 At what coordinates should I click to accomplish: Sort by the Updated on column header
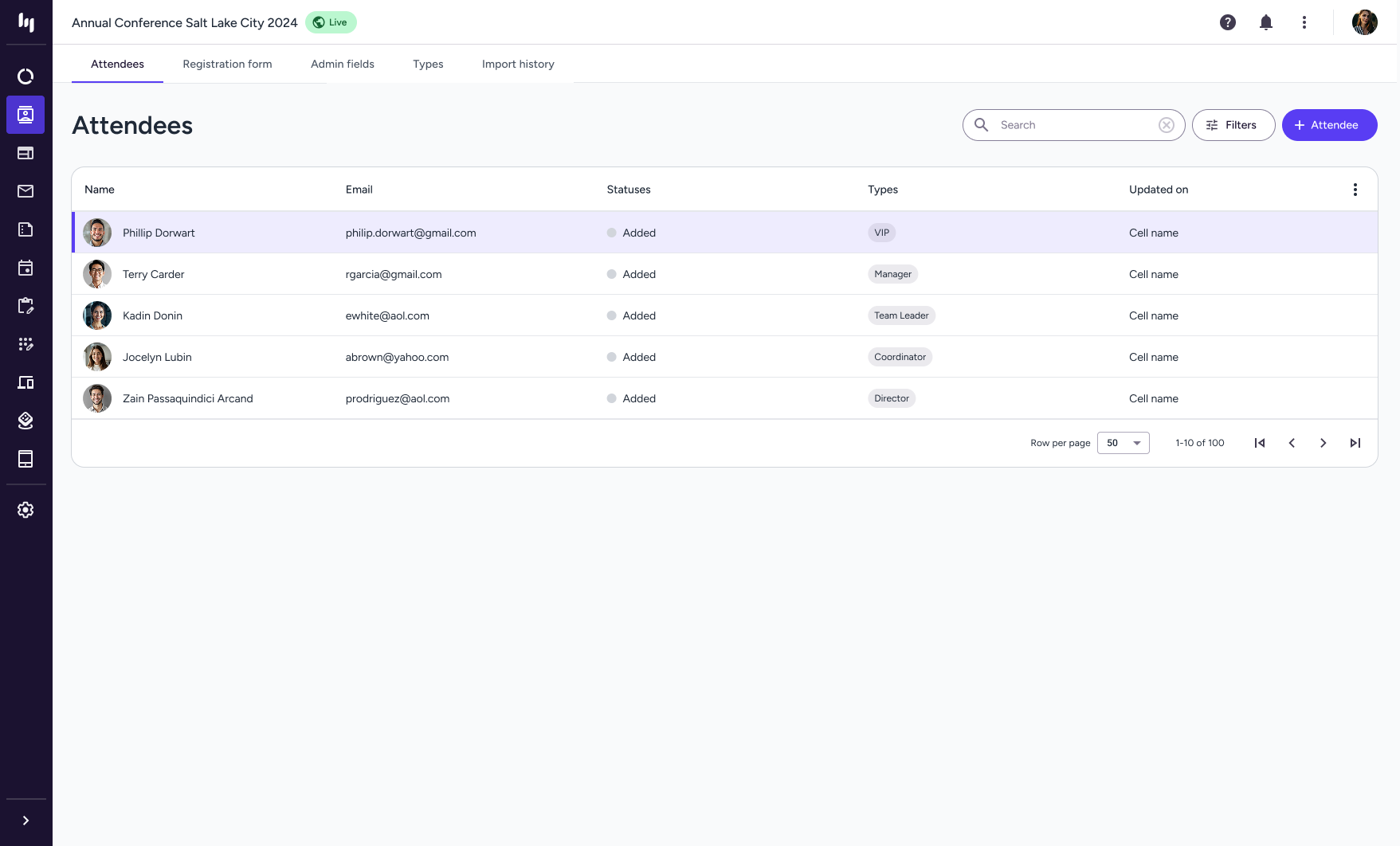1159,190
